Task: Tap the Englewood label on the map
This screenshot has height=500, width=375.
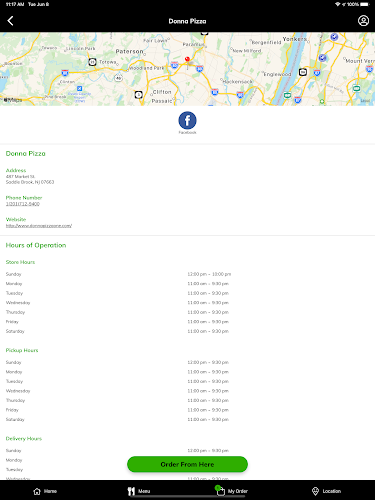Action: coord(277,74)
